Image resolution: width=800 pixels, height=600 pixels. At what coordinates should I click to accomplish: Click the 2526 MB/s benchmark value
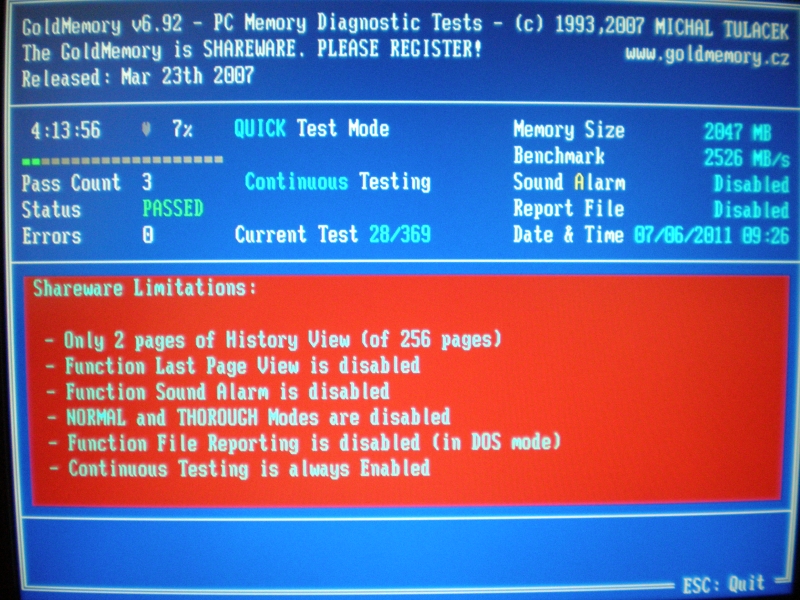746,158
